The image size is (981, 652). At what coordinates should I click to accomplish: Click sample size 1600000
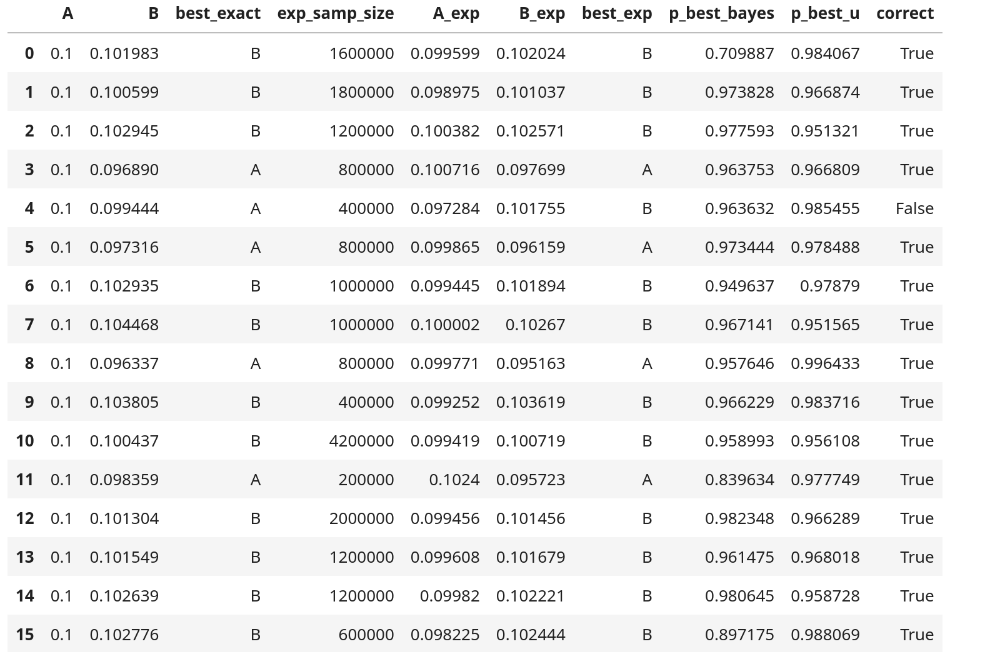point(362,54)
